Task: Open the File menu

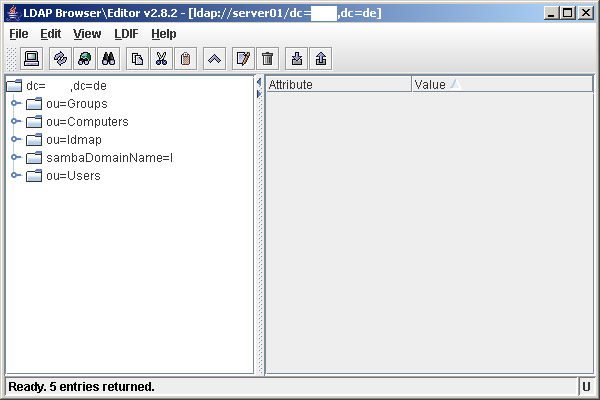Action: point(19,34)
